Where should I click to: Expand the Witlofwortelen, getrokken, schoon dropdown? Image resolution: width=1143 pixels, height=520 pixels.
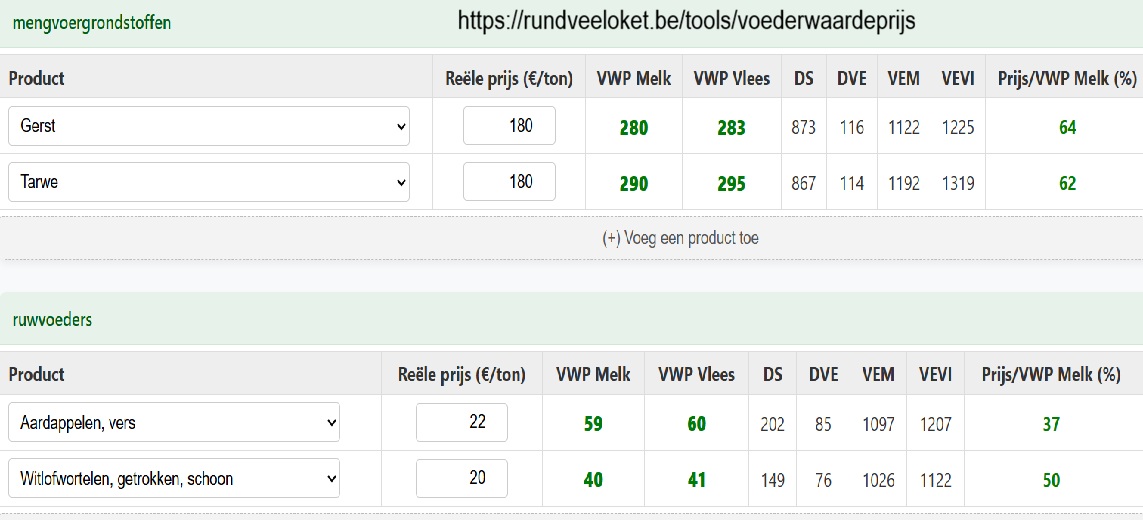[173, 478]
